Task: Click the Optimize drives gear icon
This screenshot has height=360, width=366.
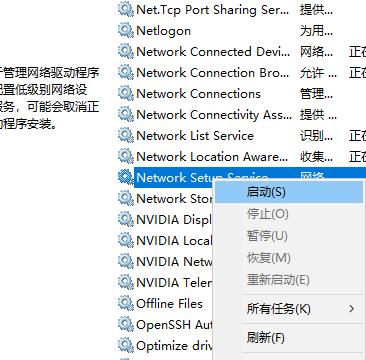Action: [126, 346]
